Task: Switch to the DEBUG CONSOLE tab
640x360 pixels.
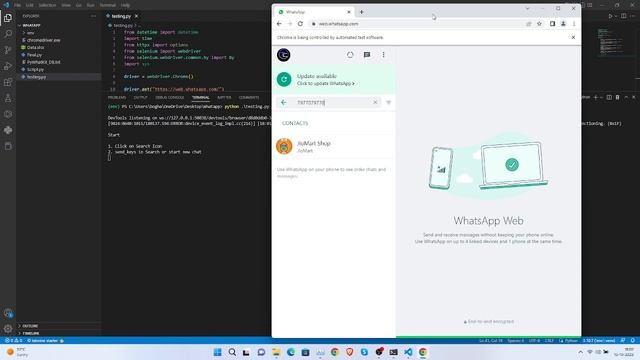Action: 170,98
